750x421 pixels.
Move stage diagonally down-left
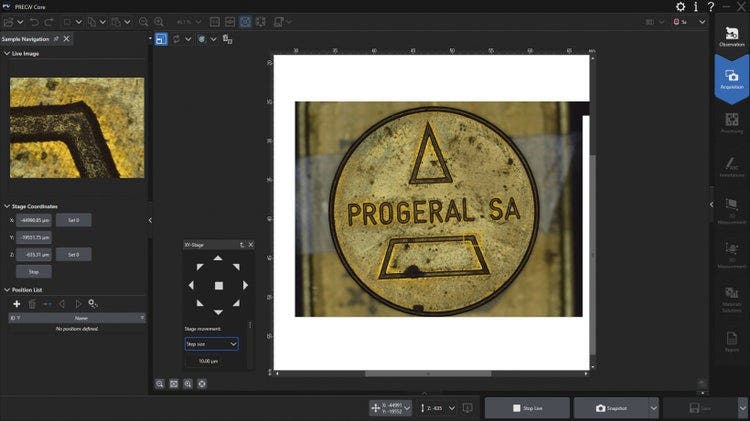click(199, 304)
